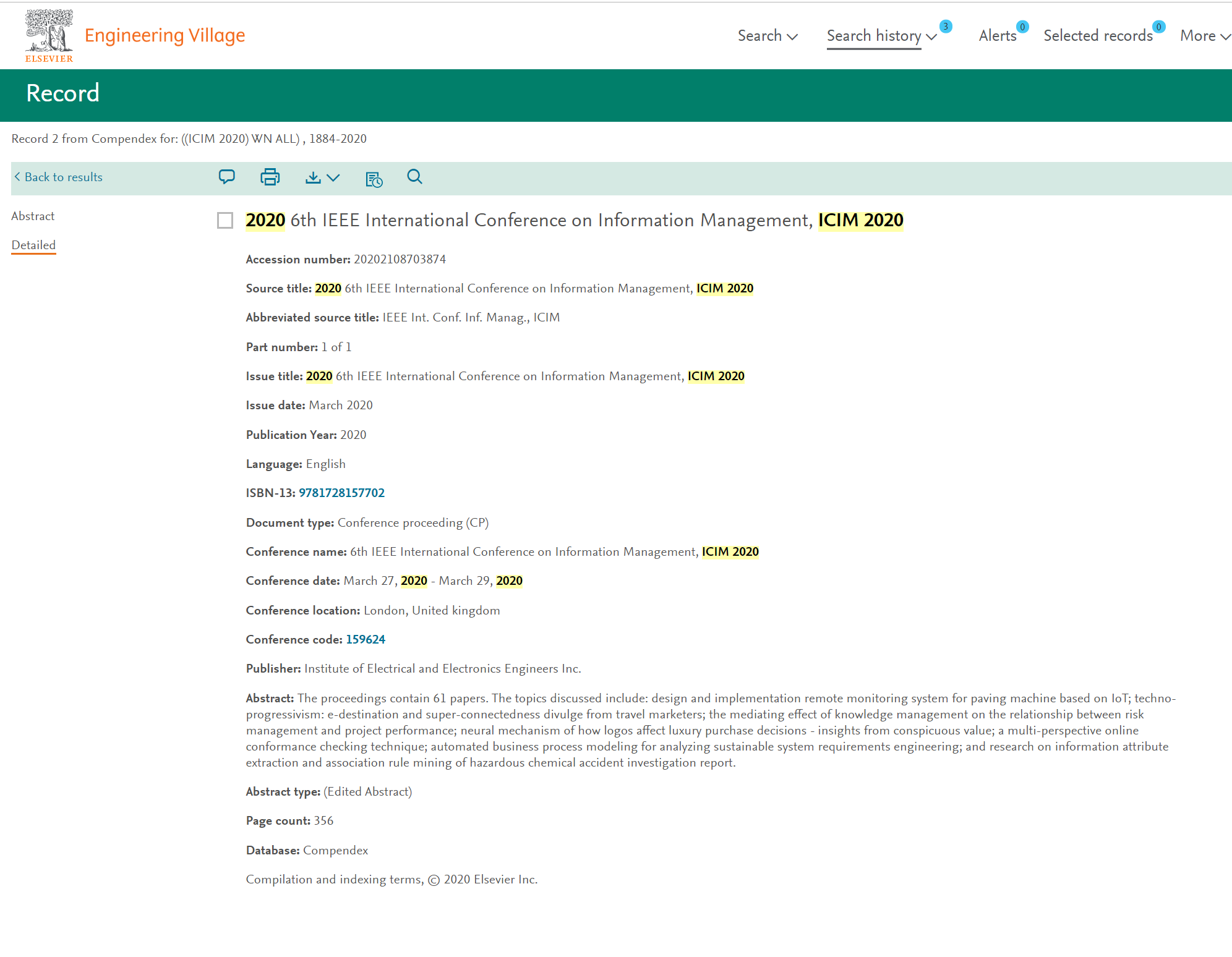The height and width of the screenshot is (957, 1232).
Task: Expand the Search menu
Action: 767,36
